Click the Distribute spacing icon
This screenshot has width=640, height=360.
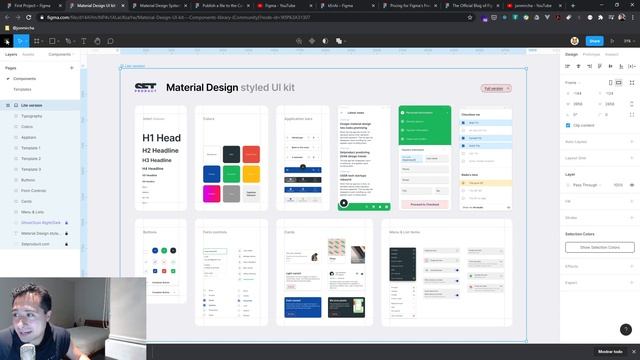click(631, 66)
